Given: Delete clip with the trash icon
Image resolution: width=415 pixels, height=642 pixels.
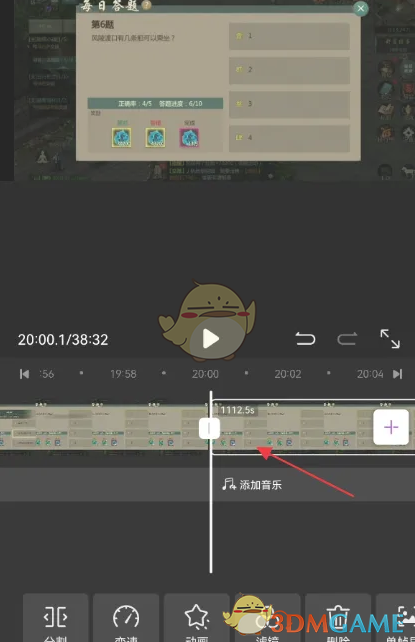Looking at the screenshot, I should click(338, 618).
